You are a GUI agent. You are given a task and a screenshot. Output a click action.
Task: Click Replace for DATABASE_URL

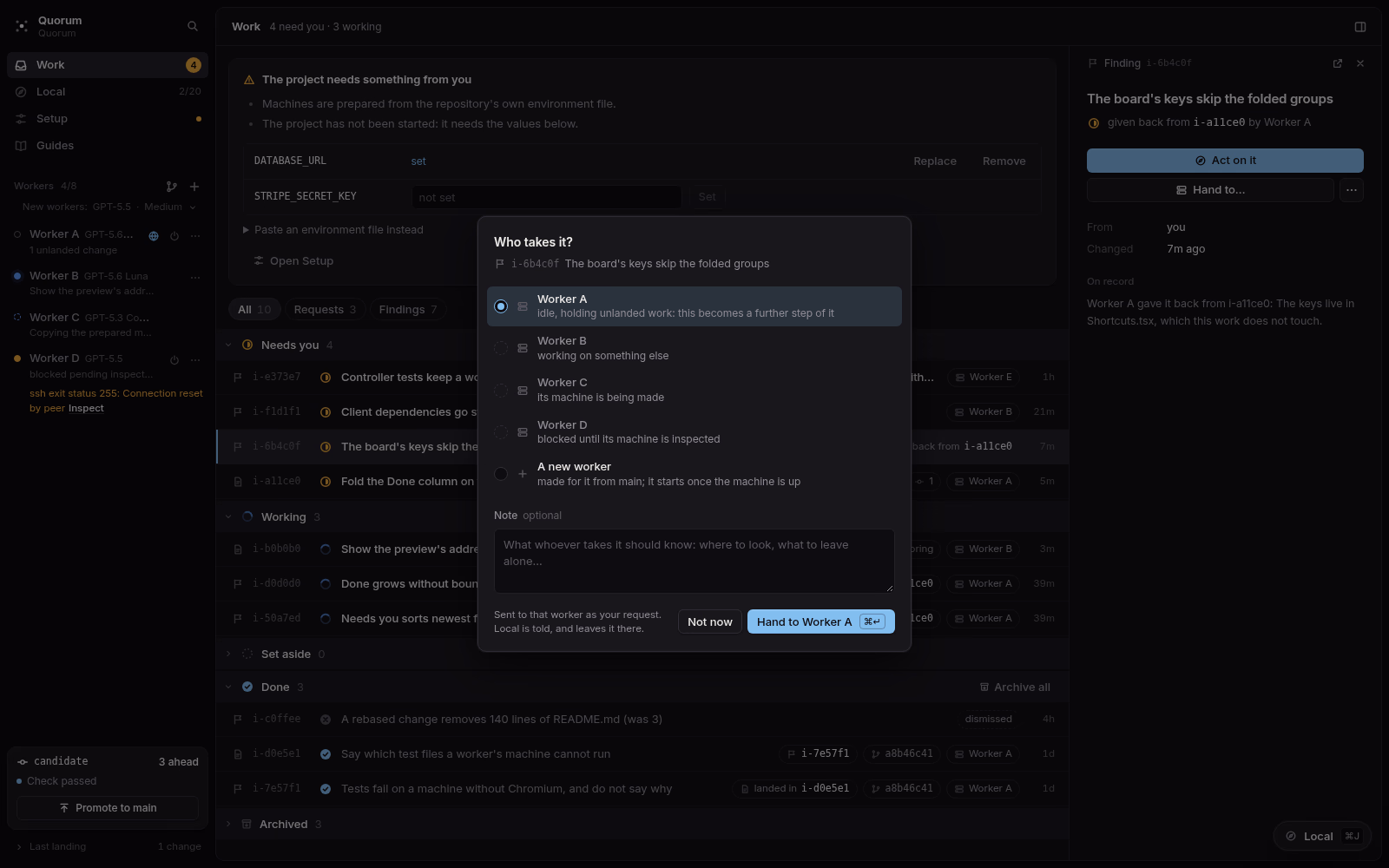pos(935,161)
